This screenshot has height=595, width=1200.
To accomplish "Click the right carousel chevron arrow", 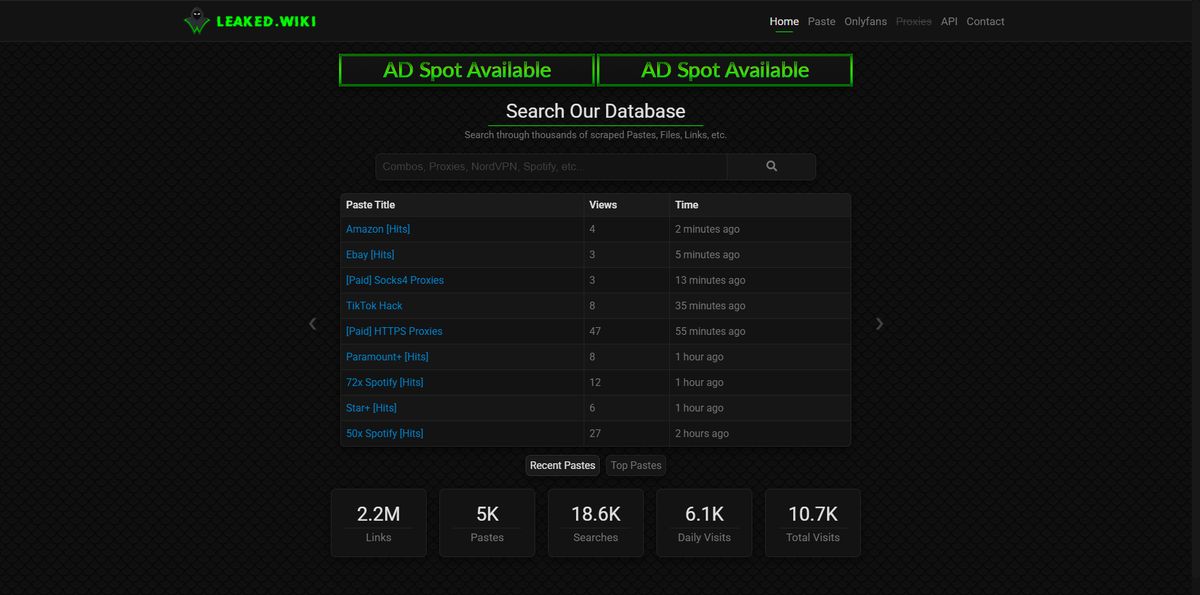I will [x=879, y=324].
